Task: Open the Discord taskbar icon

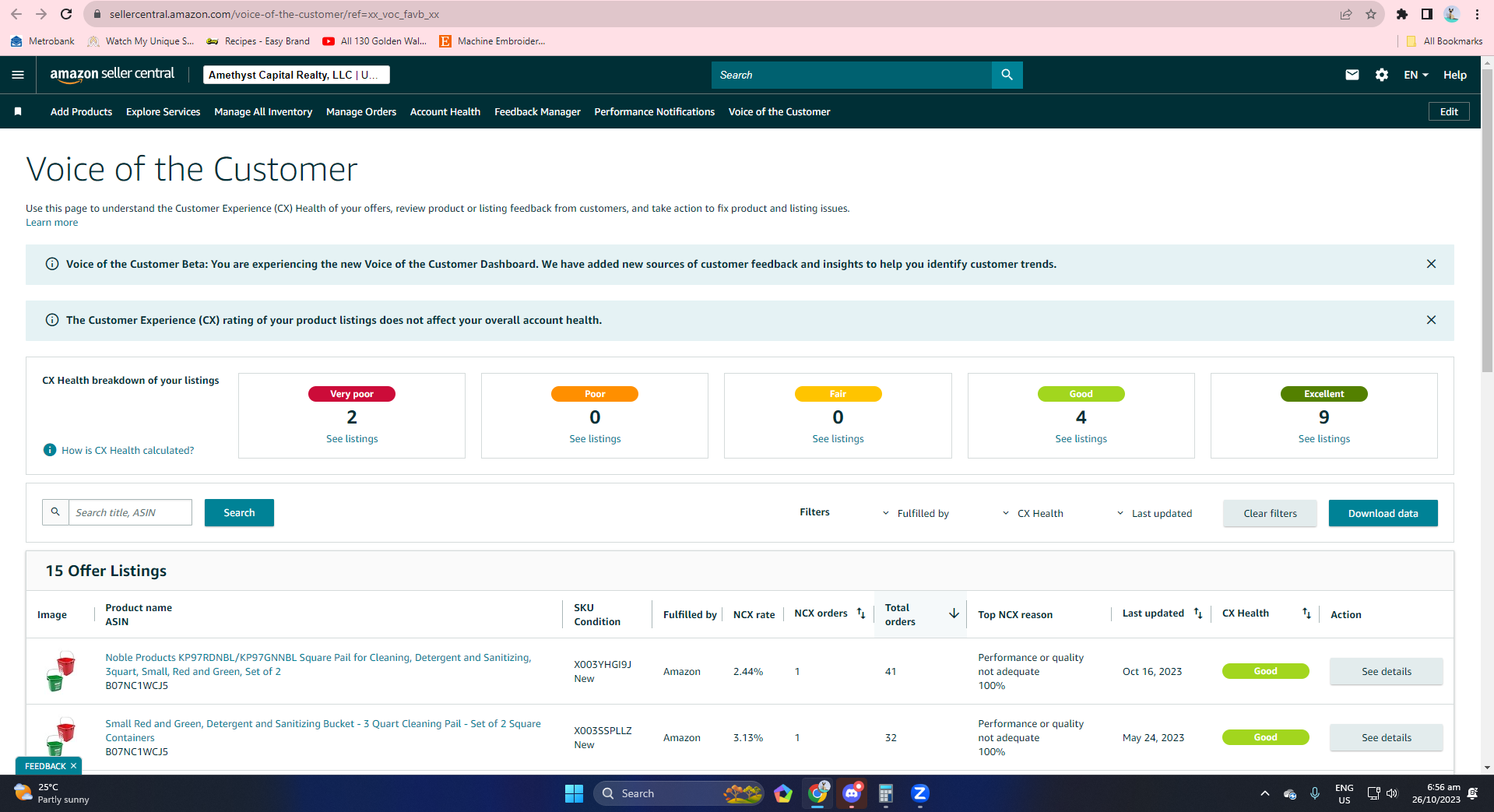Action: click(852, 793)
